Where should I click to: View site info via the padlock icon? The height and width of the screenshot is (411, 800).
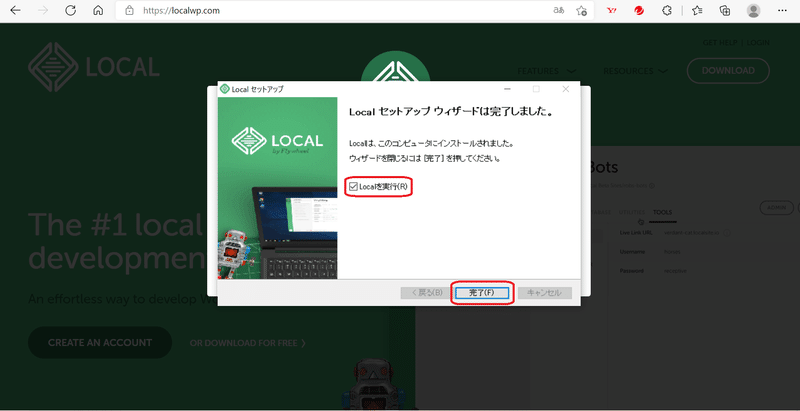(x=130, y=10)
